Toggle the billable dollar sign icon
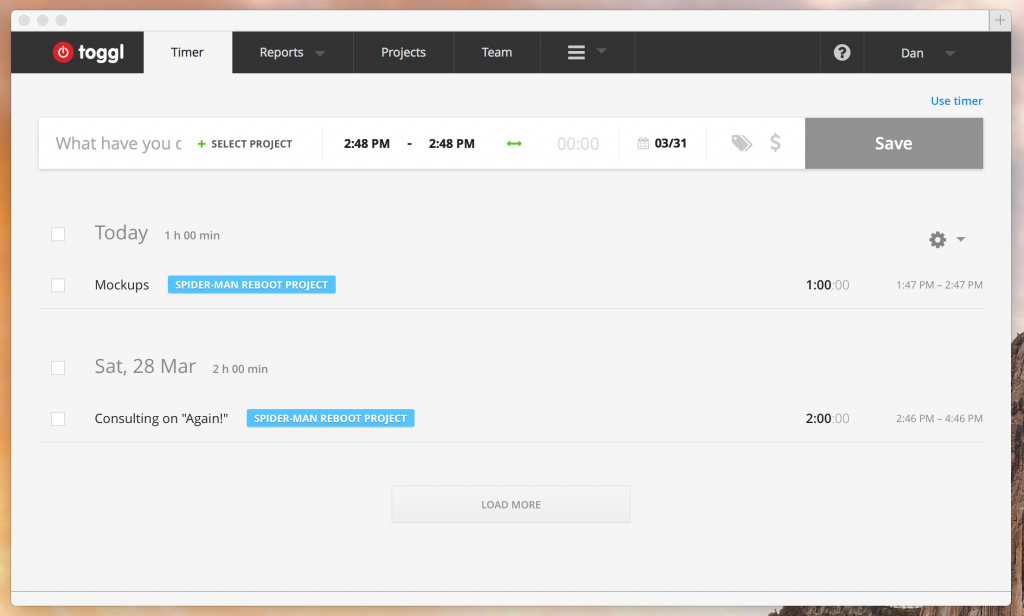 [775, 144]
